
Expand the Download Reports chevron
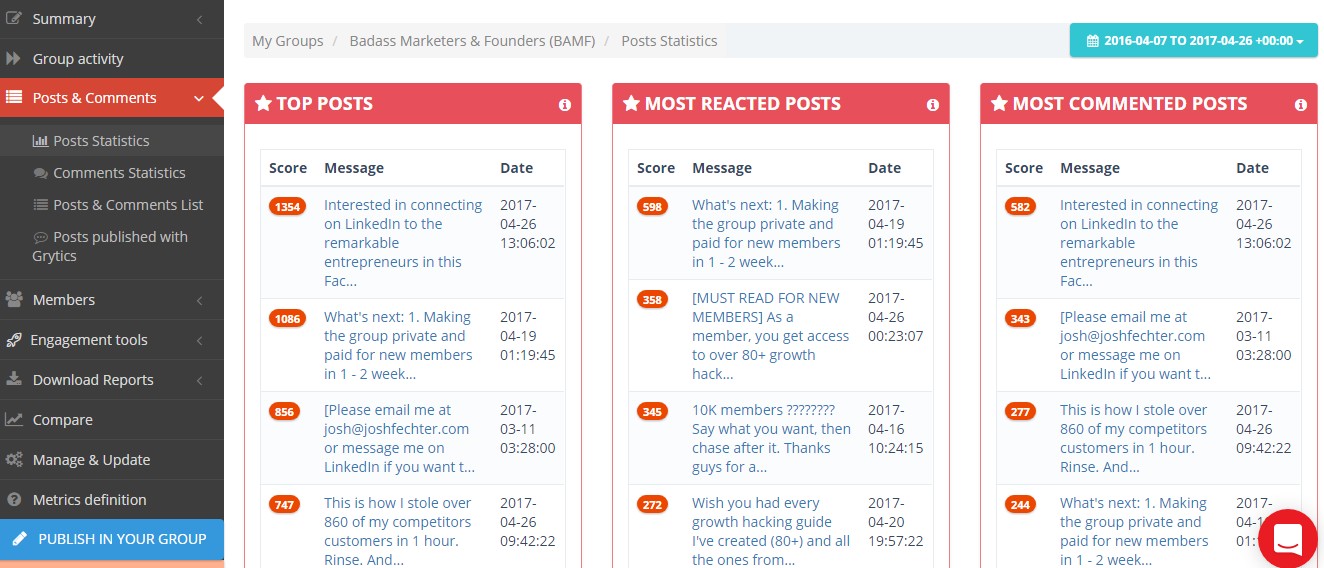pos(200,380)
